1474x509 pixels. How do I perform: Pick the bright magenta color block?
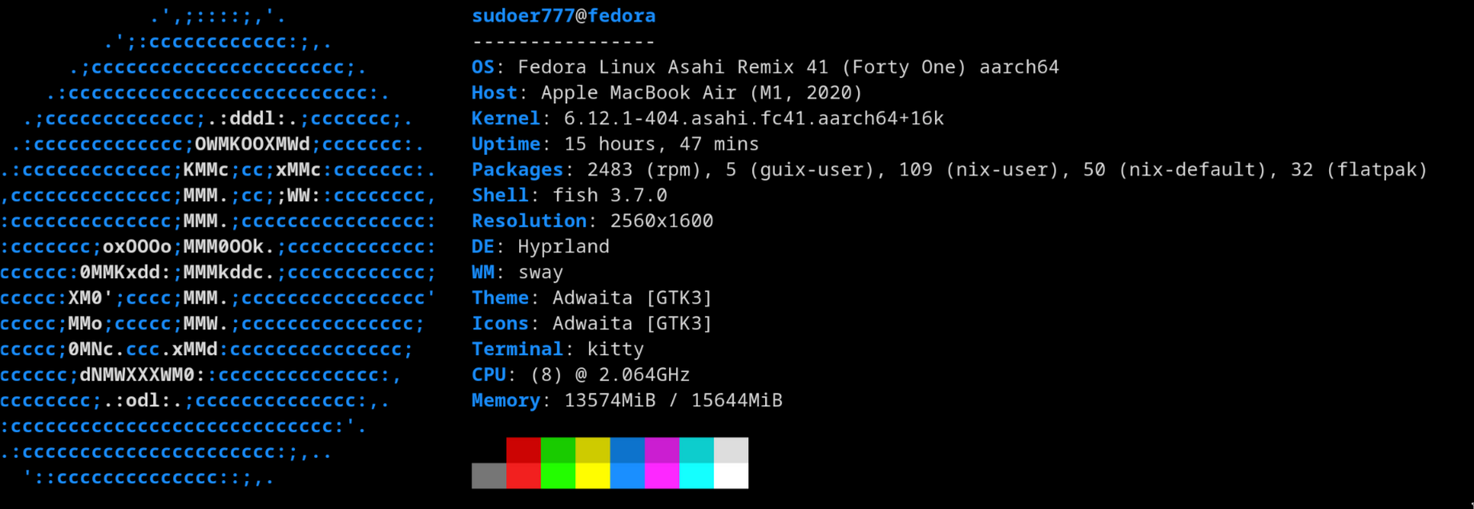[x=662, y=475]
